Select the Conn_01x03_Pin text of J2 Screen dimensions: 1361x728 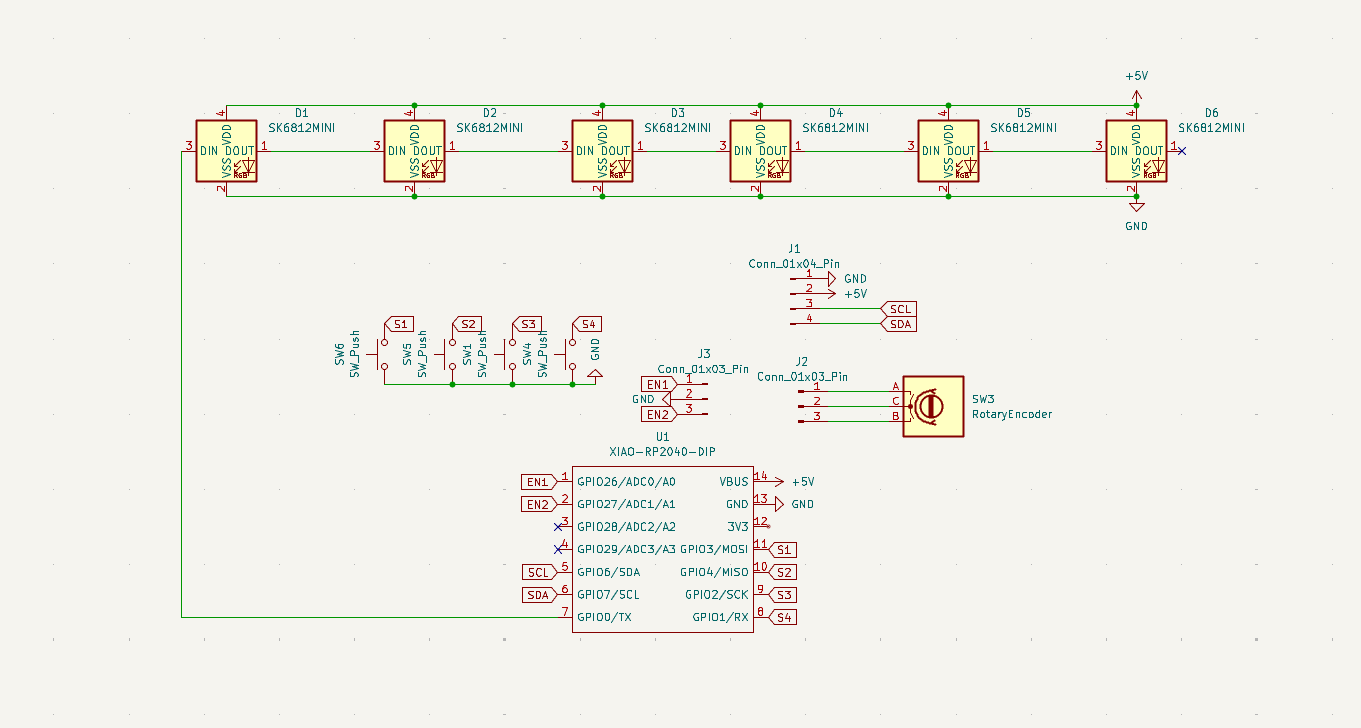click(804, 377)
